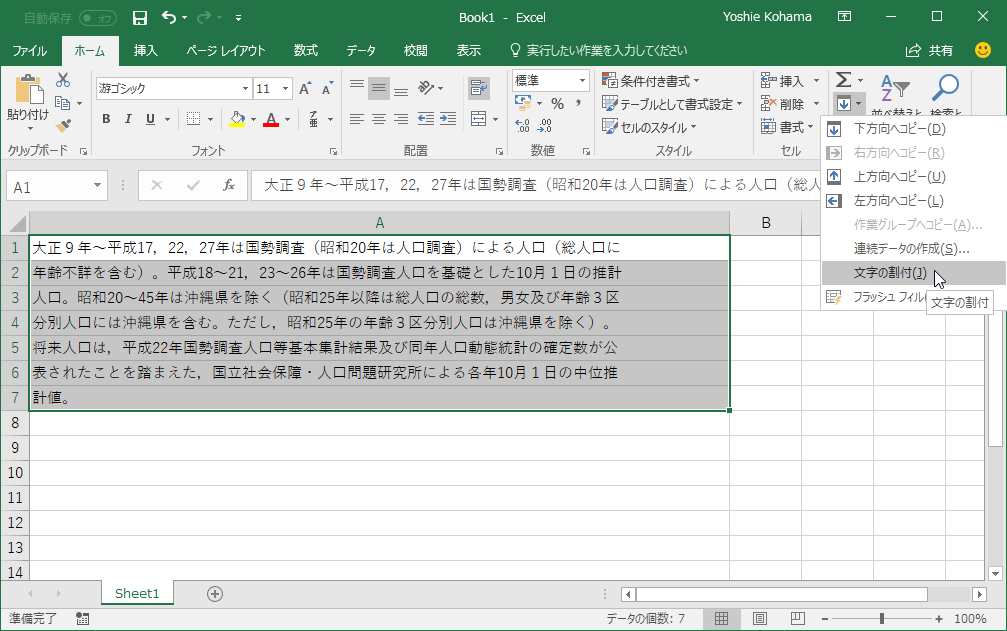Open the データ ribbon tab
This screenshot has height=631, width=1007.
361,51
